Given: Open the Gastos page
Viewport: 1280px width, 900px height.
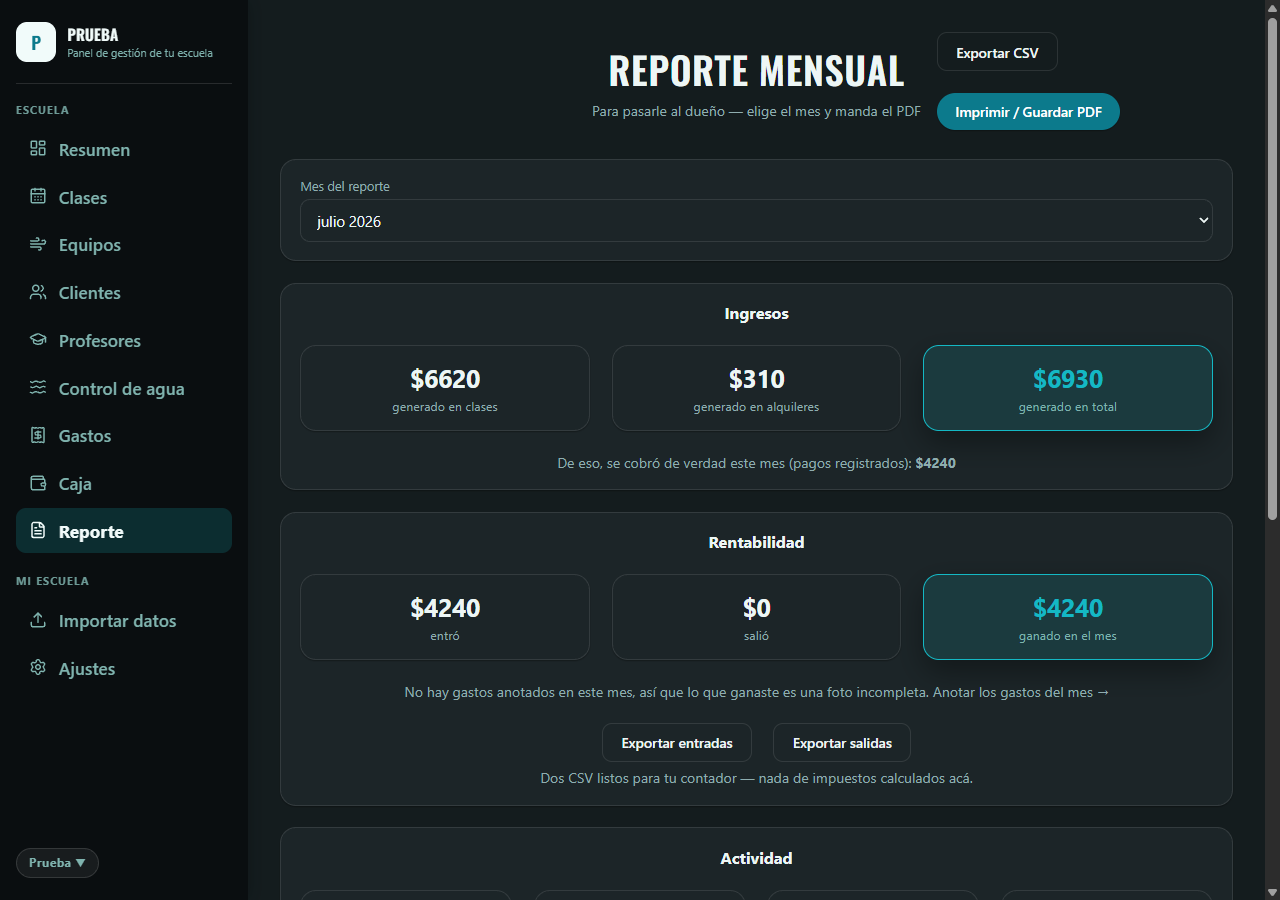Looking at the screenshot, I should [124, 436].
